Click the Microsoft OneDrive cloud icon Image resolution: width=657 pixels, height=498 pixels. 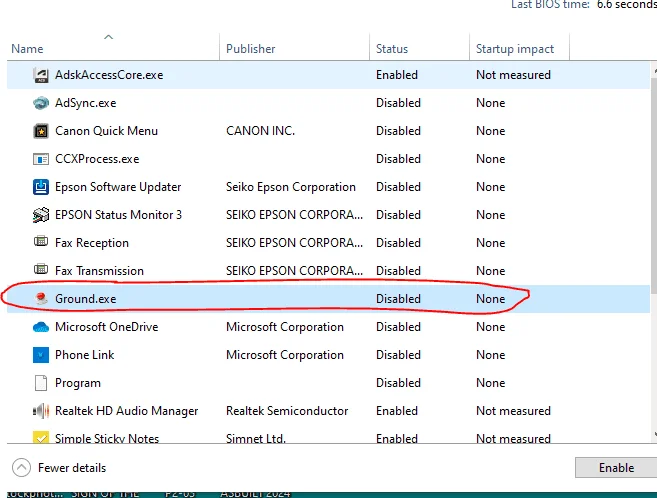(41, 327)
